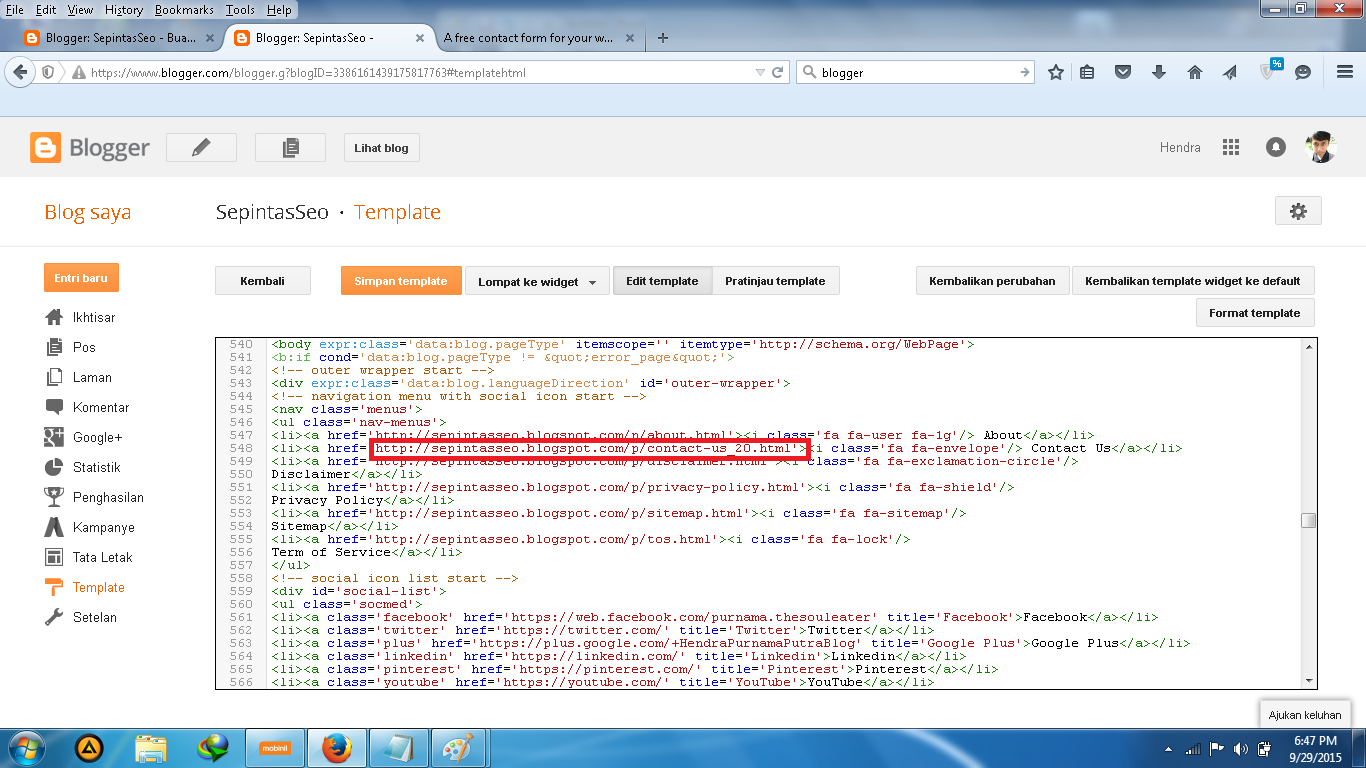
Task: Click the Entri baru button
Action: point(81,278)
